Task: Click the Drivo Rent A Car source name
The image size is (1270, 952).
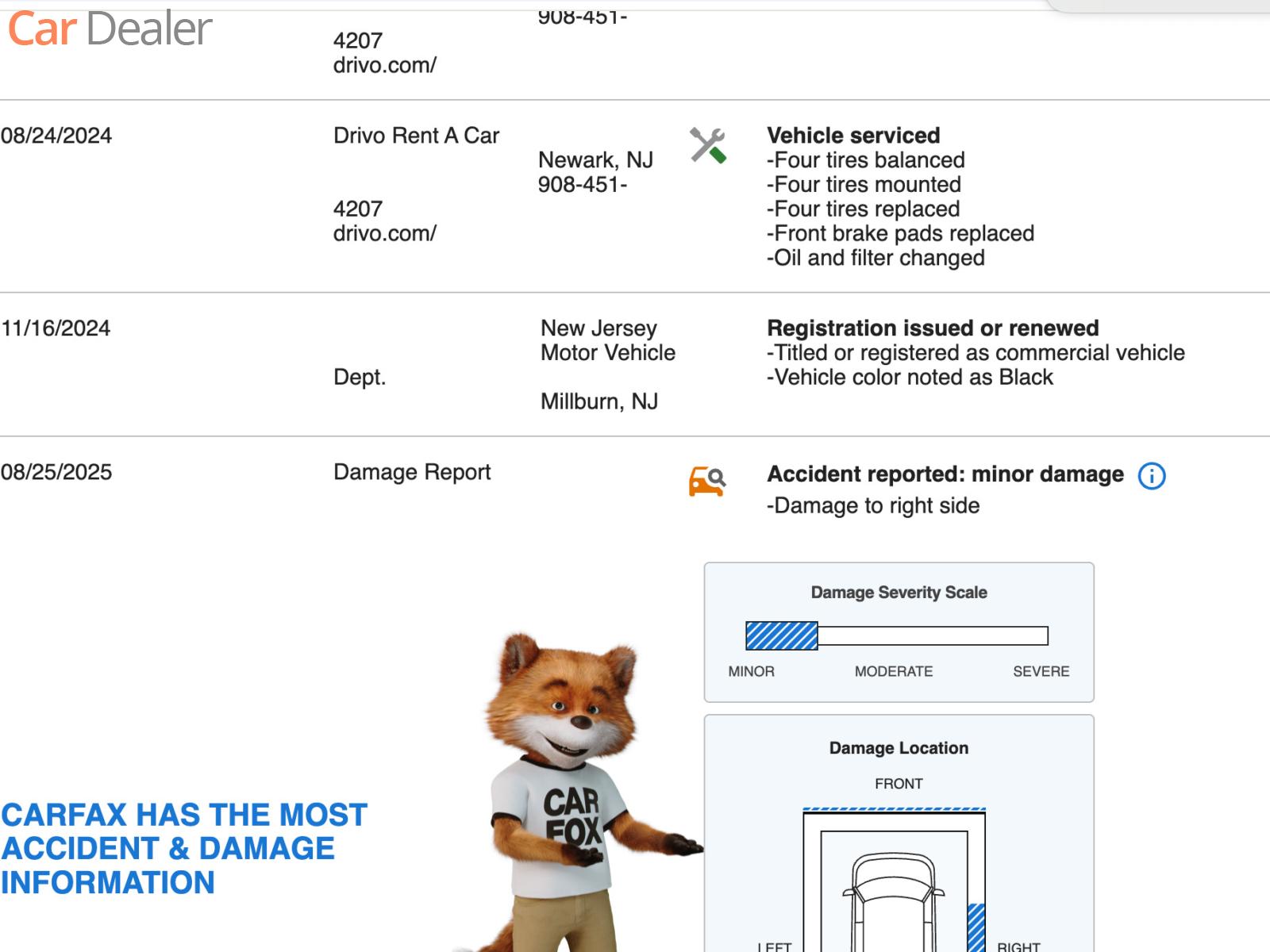Action: [416, 136]
